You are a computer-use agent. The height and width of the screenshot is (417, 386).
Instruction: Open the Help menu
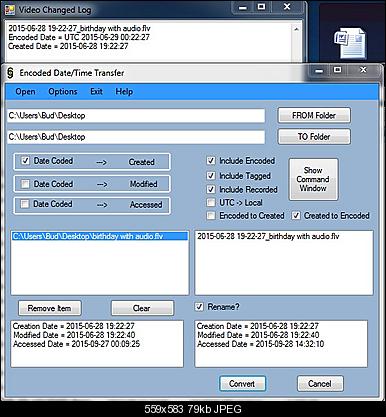(x=124, y=92)
